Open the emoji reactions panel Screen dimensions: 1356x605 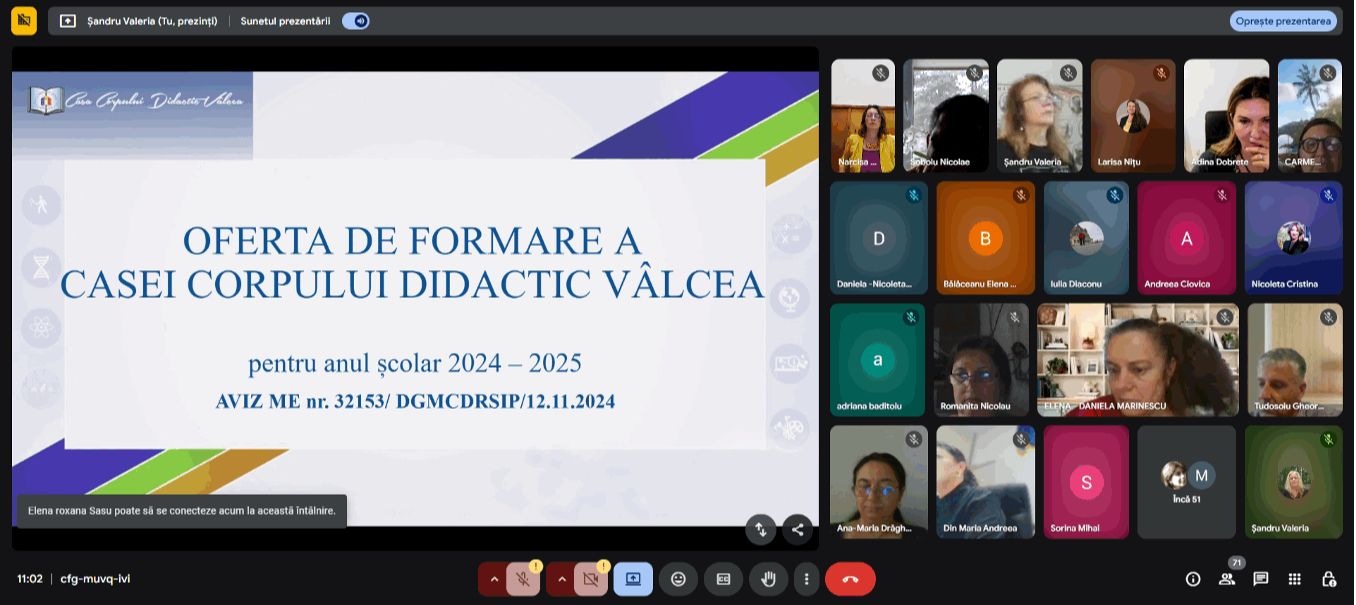[x=678, y=579]
